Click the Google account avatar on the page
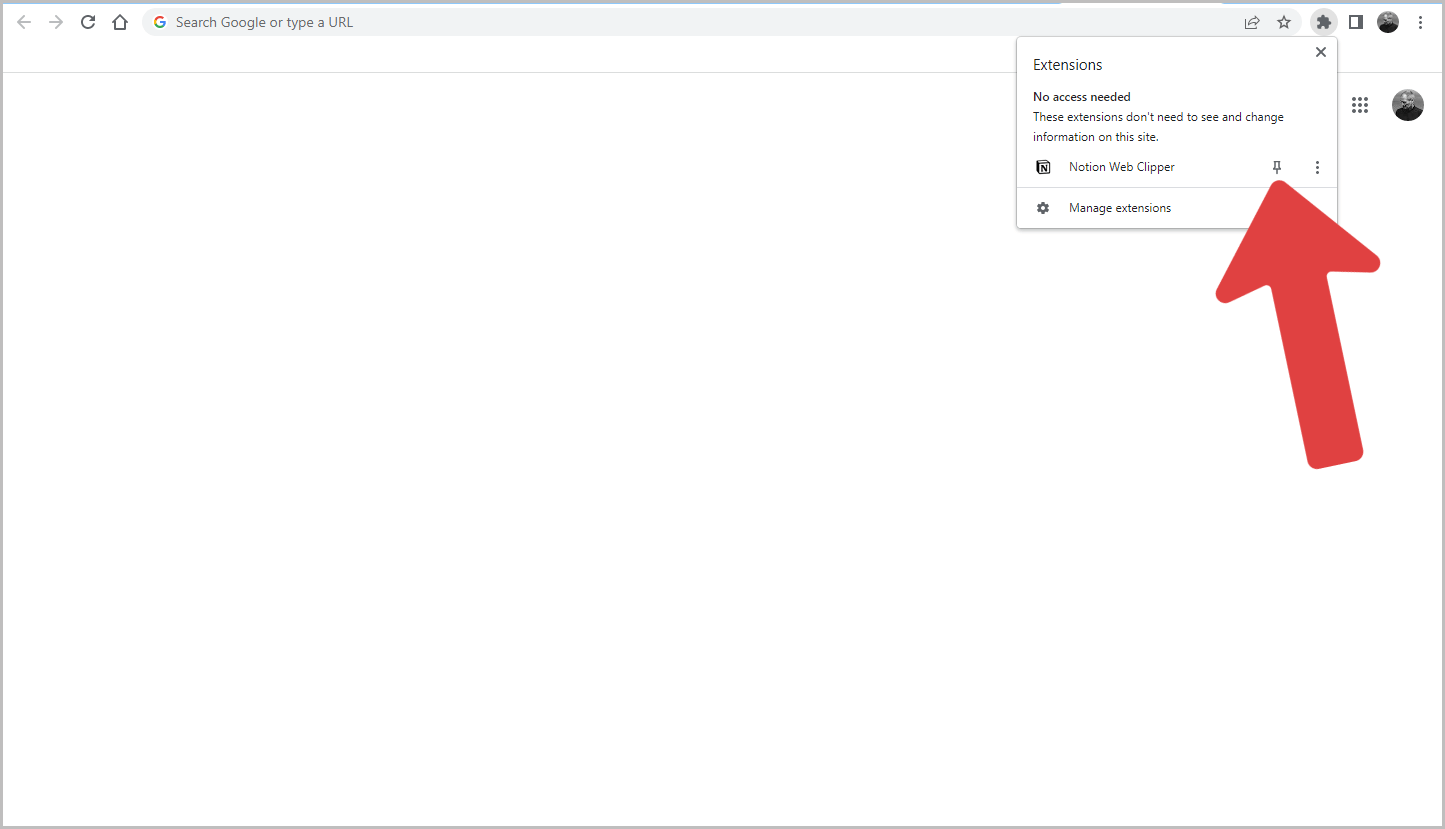Image resolution: width=1445 pixels, height=829 pixels. coord(1407,104)
